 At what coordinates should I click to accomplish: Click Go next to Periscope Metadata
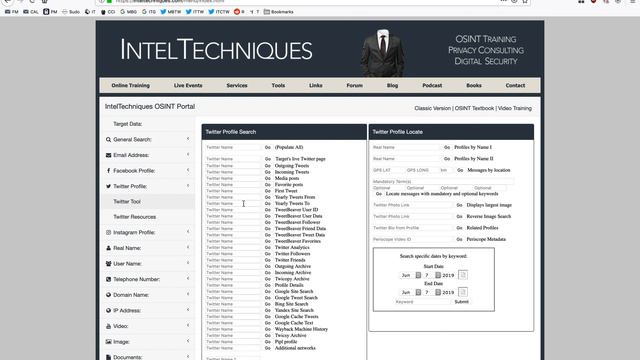[459, 239]
